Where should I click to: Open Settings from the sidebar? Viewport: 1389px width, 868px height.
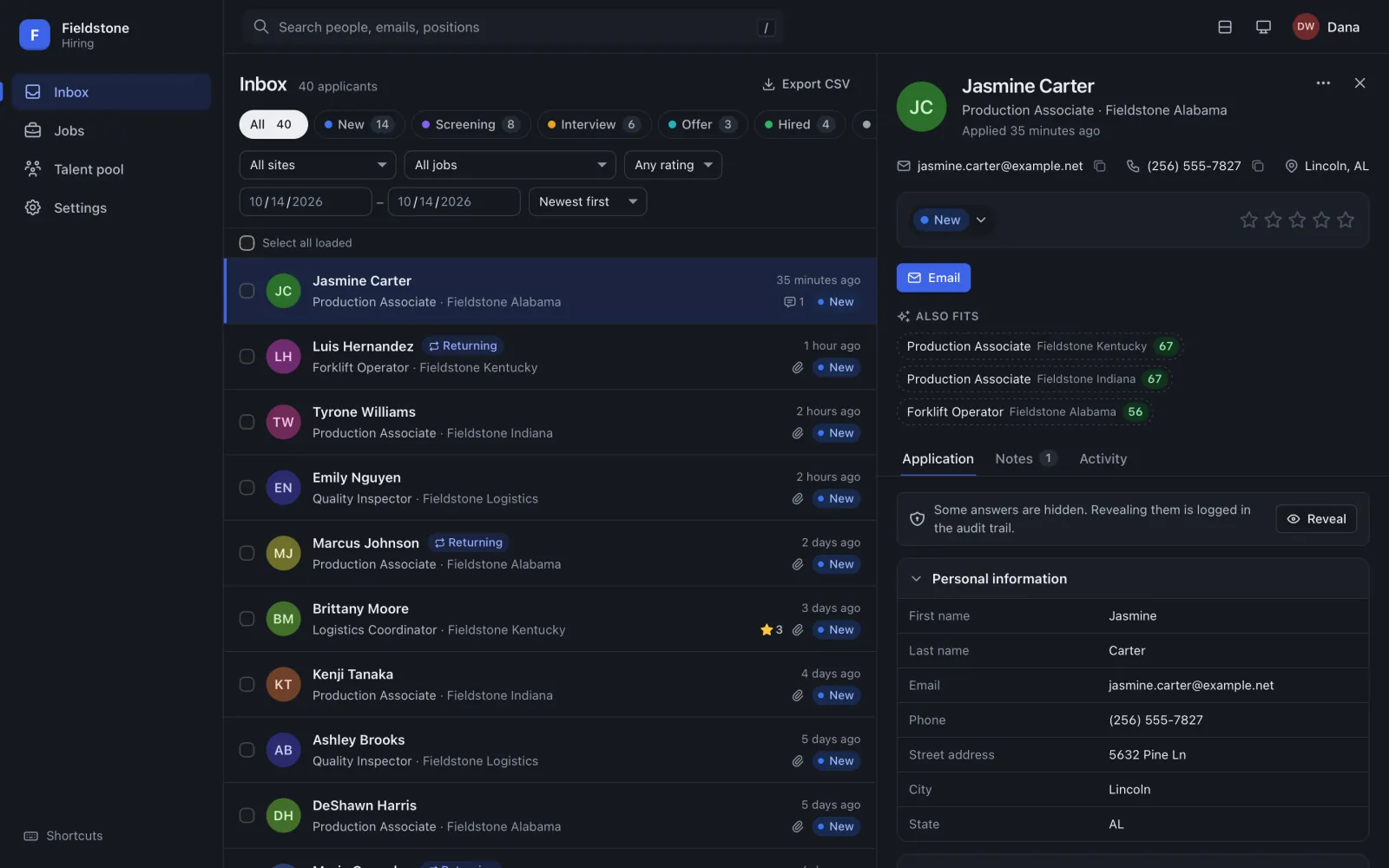pyautogui.click(x=111, y=207)
